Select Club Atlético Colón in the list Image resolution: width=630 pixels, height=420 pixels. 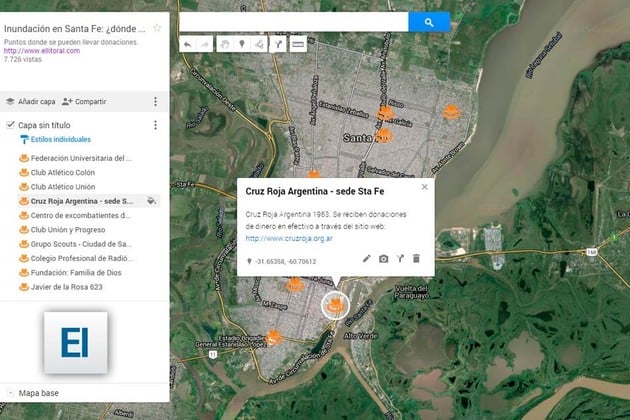(63, 172)
